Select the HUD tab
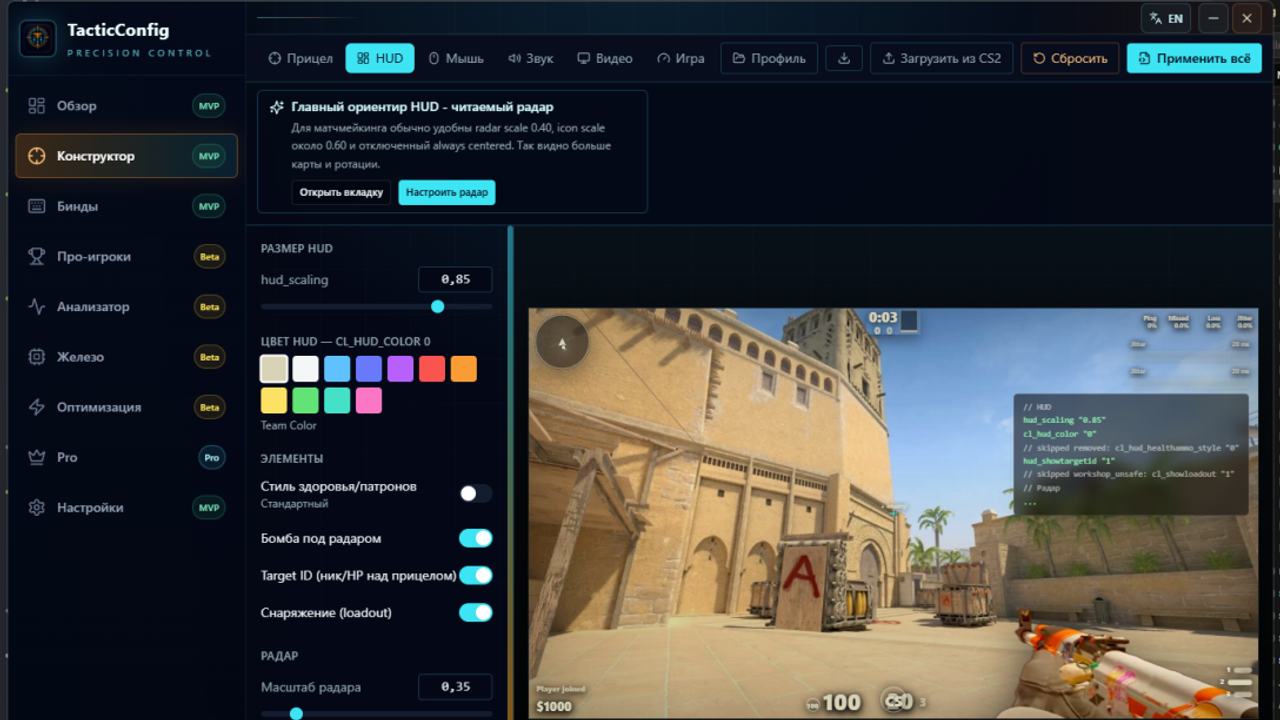The image size is (1280, 720). pyautogui.click(x=380, y=58)
